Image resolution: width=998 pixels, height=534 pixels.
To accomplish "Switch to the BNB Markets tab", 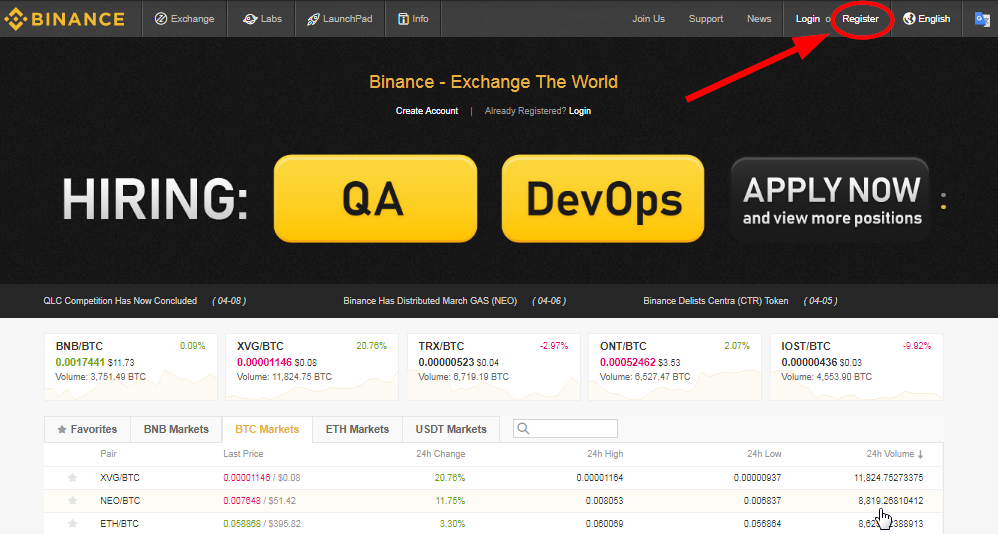I will (176, 430).
